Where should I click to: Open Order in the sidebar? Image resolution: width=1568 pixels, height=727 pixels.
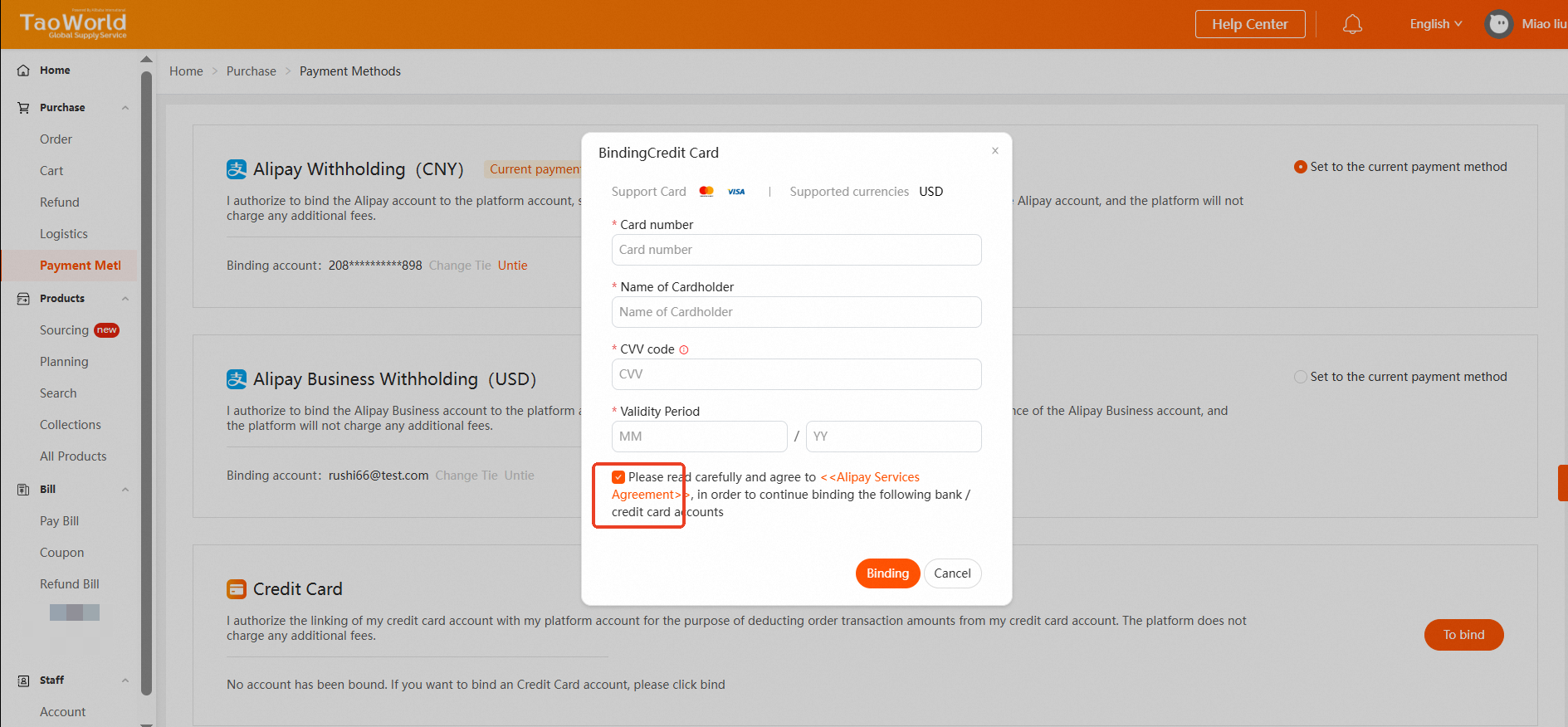tap(56, 139)
